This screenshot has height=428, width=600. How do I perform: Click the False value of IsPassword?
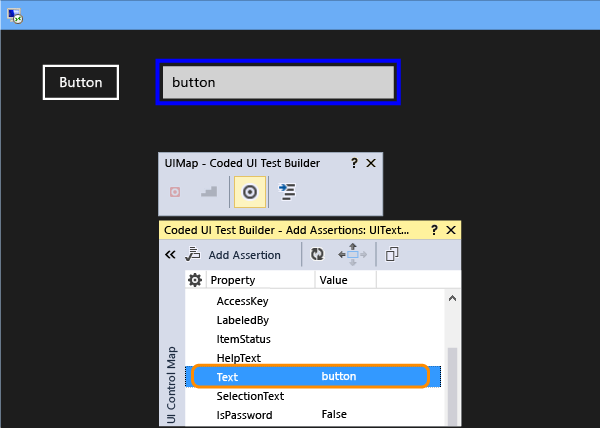tap(334, 414)
